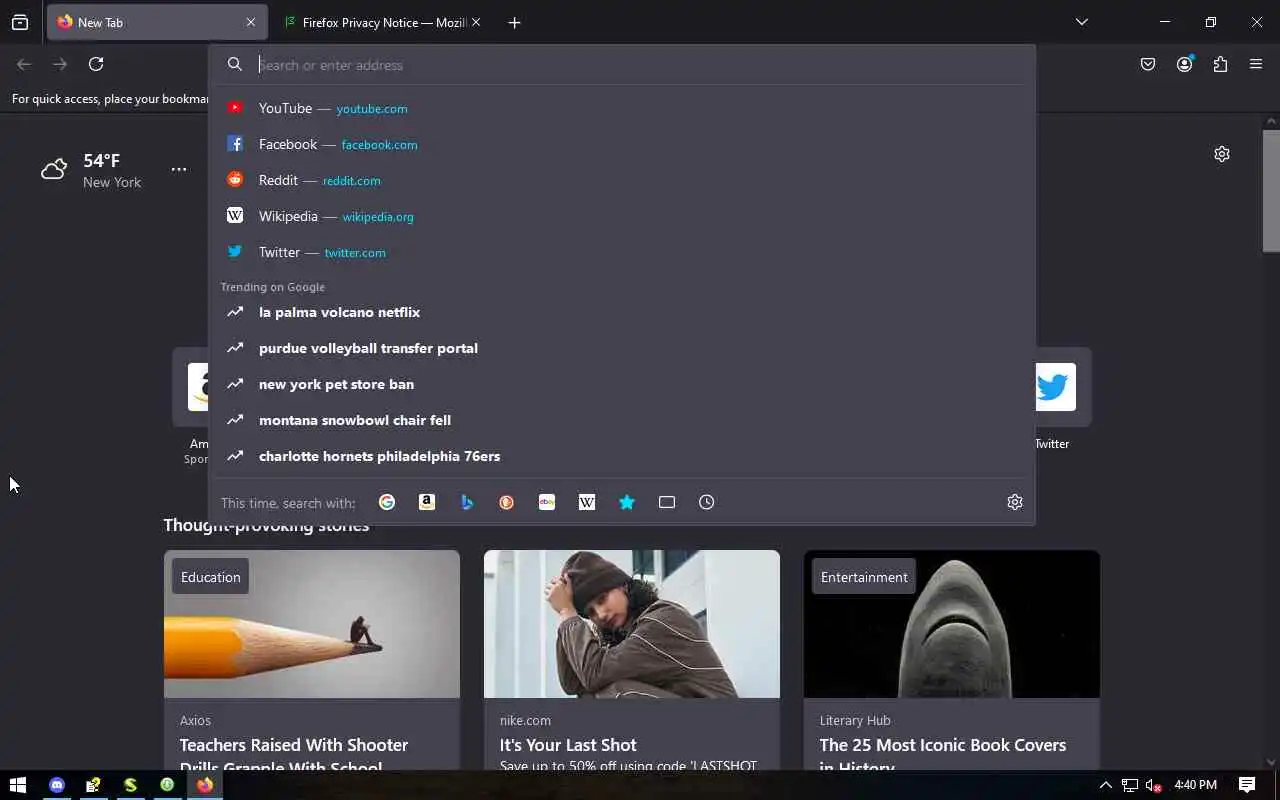Viewport: 1280px width, 800px height.
Task: Open the Extensions puzzle icon
Action: pyautogui.click(x=1220, y=64)
